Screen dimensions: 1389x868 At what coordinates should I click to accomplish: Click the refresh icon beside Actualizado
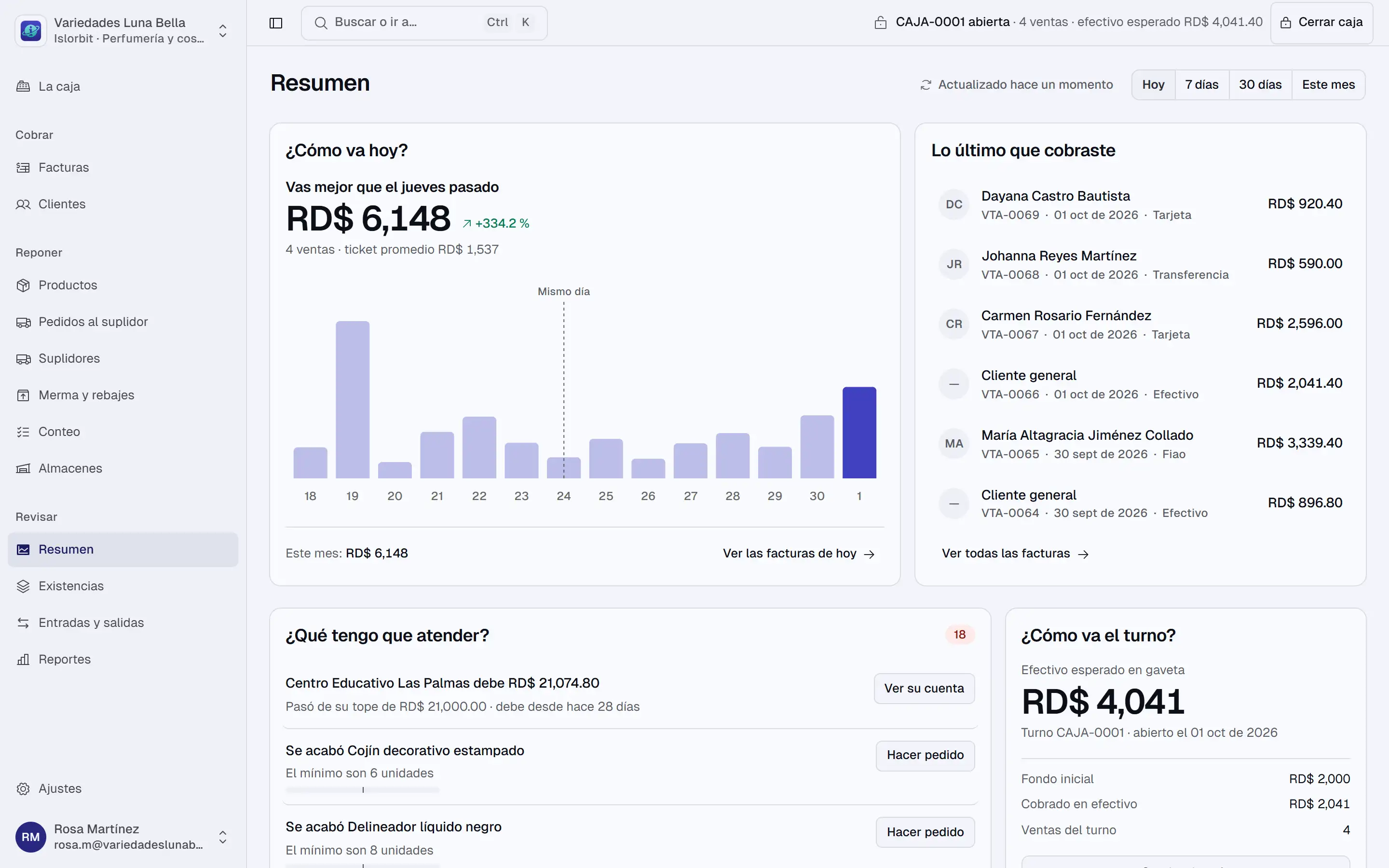925,85
